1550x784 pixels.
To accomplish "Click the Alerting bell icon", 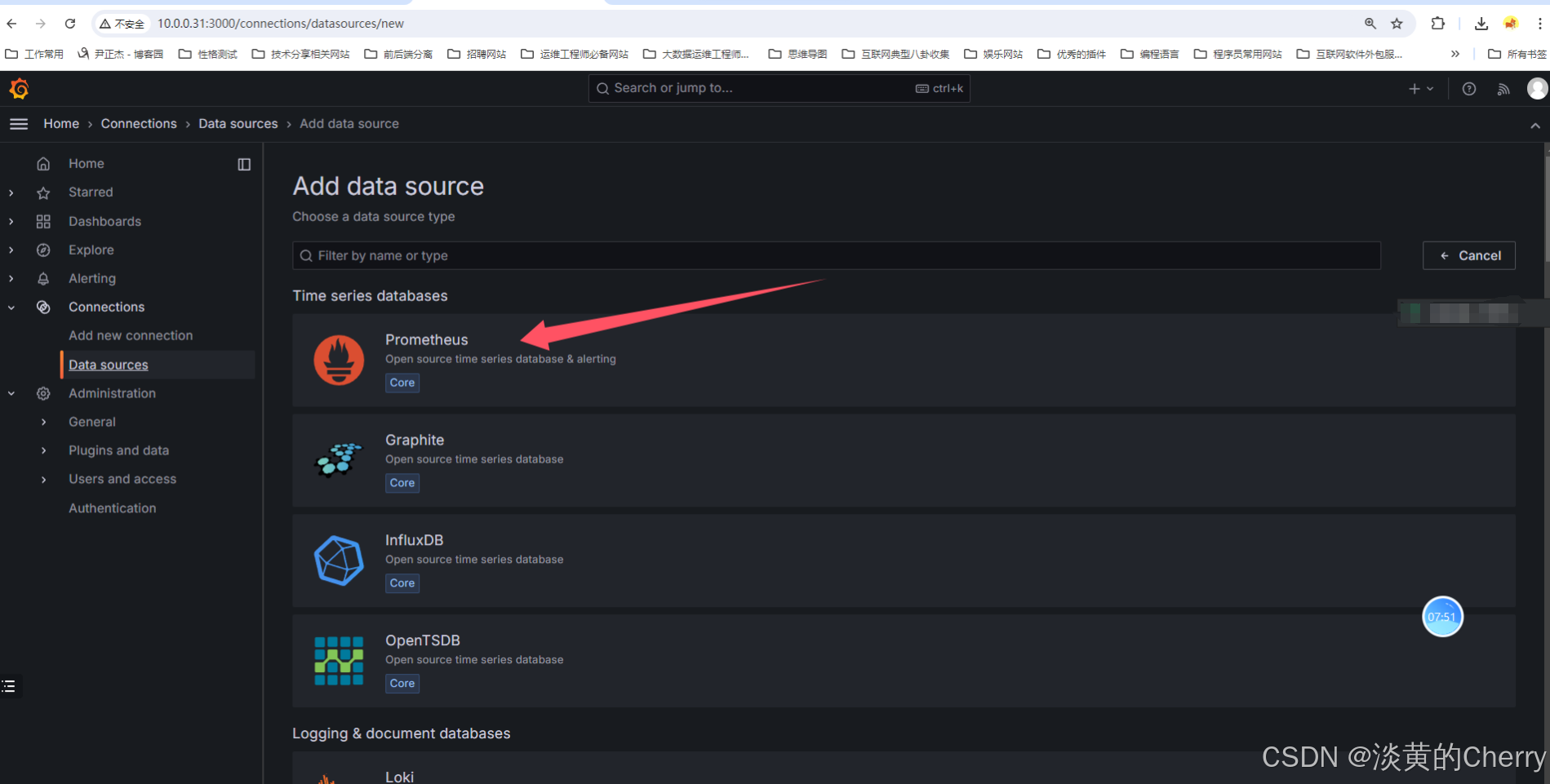I will (x=43, y=278).
